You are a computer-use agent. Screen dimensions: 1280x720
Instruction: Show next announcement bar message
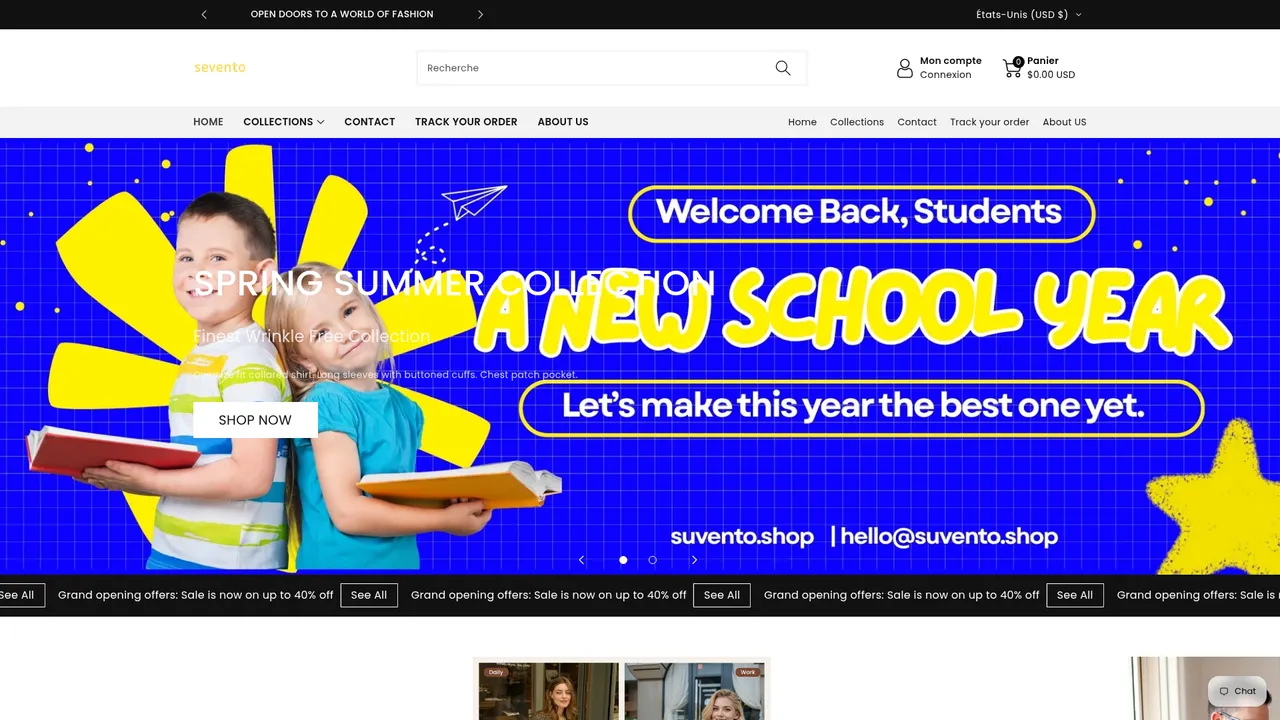[480, 14]
